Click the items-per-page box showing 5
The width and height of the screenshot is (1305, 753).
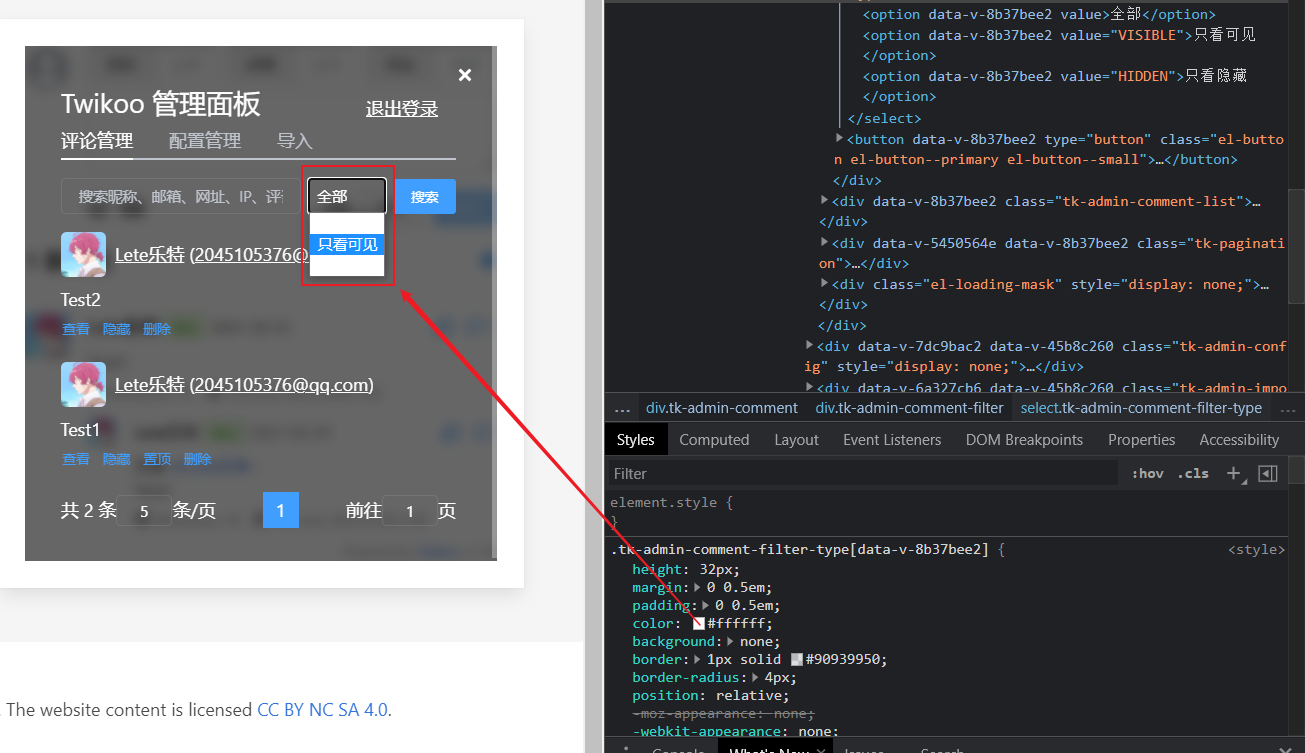pyautogui.click(x=144, y=511)
